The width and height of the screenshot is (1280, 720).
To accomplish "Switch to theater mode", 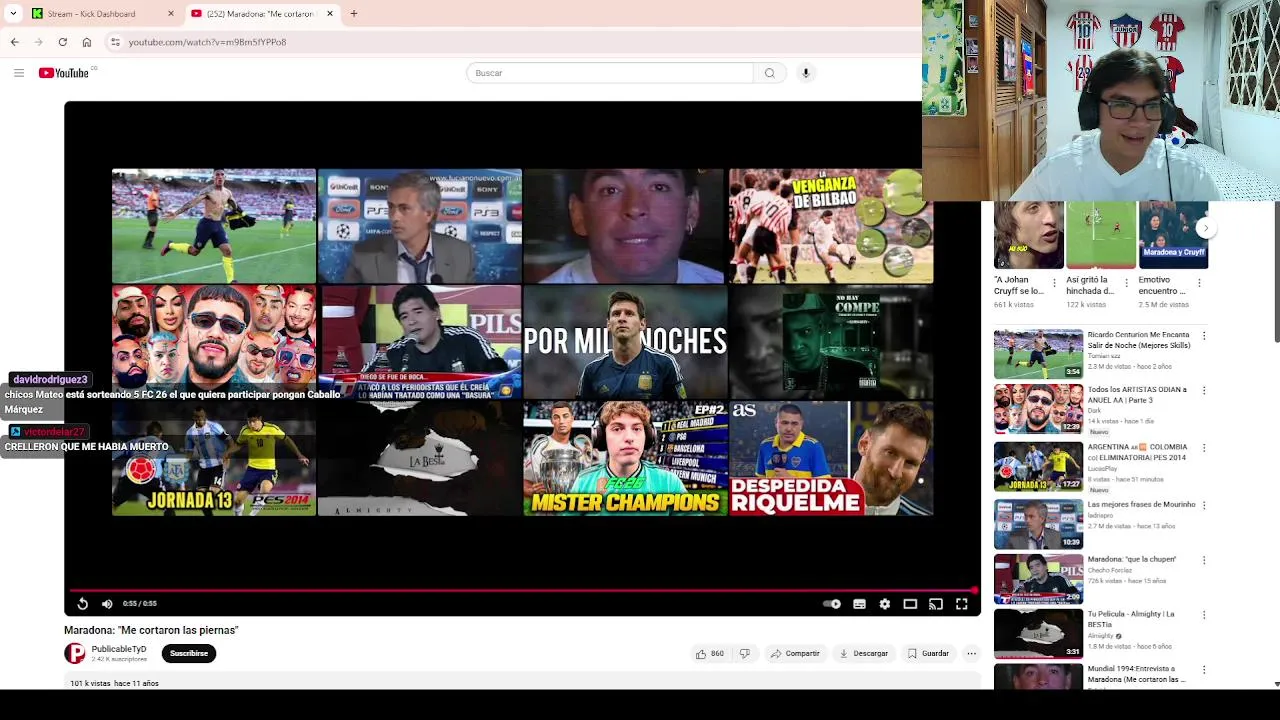I will click(910, 604).
